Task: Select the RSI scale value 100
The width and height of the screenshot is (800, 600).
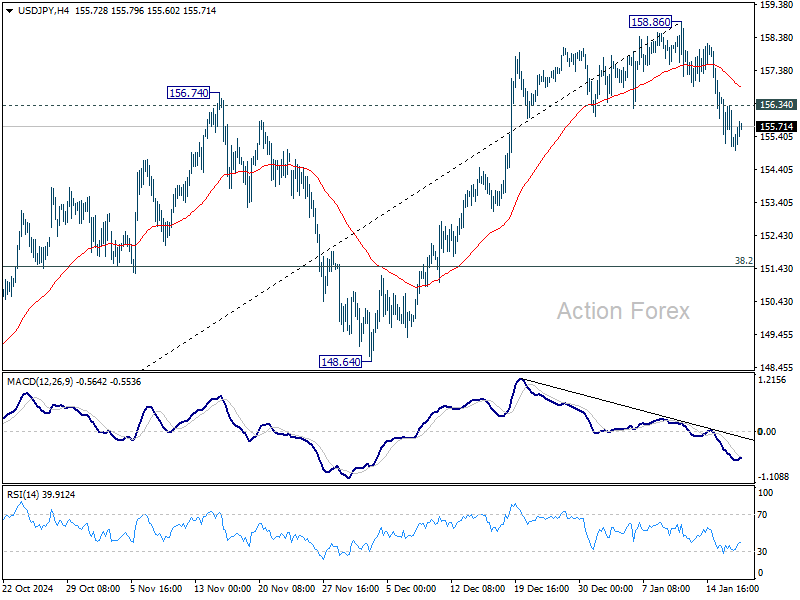Action: click(x=765, y=493)
